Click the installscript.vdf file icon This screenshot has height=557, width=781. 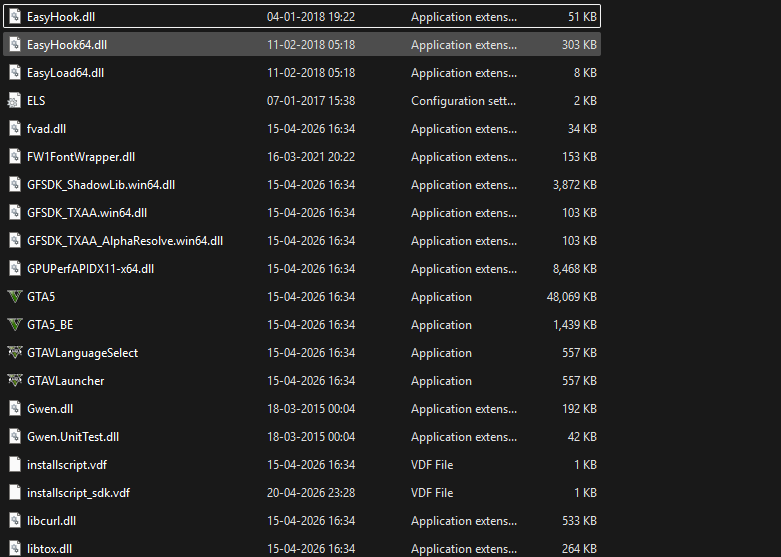pyautogui.click(x=14, y=465)
